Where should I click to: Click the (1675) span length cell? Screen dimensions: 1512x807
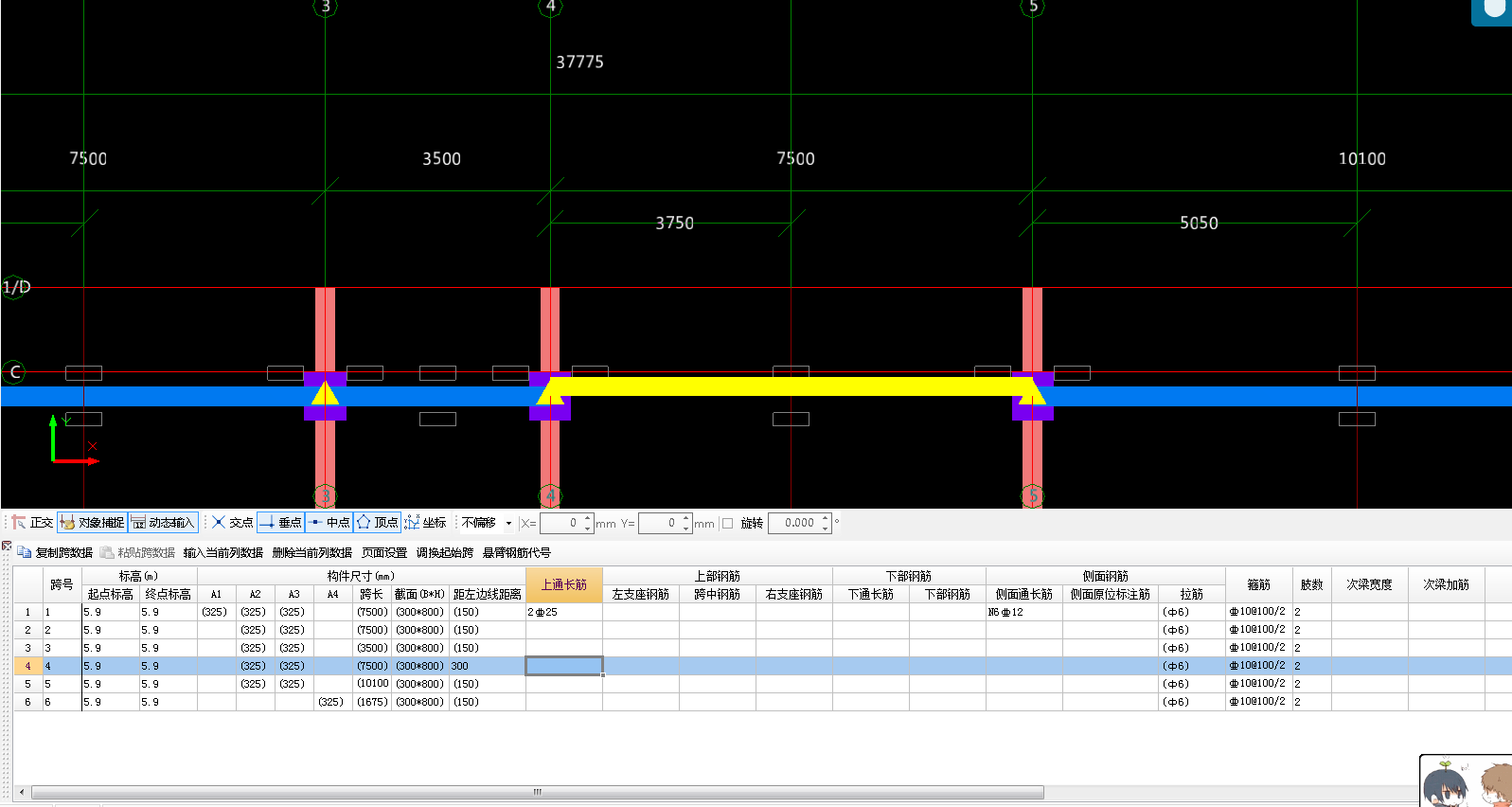point(372,702)
